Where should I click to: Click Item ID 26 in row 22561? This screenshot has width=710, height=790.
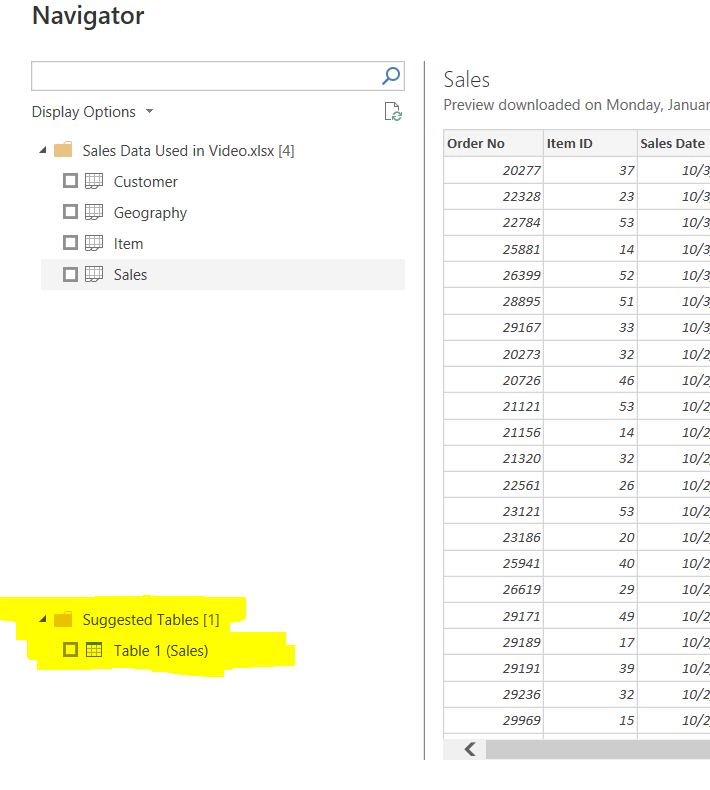(590, 486)
